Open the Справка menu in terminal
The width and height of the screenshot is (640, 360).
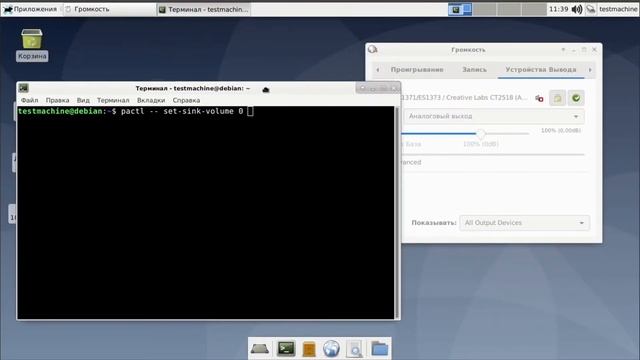tap(186, 100)
